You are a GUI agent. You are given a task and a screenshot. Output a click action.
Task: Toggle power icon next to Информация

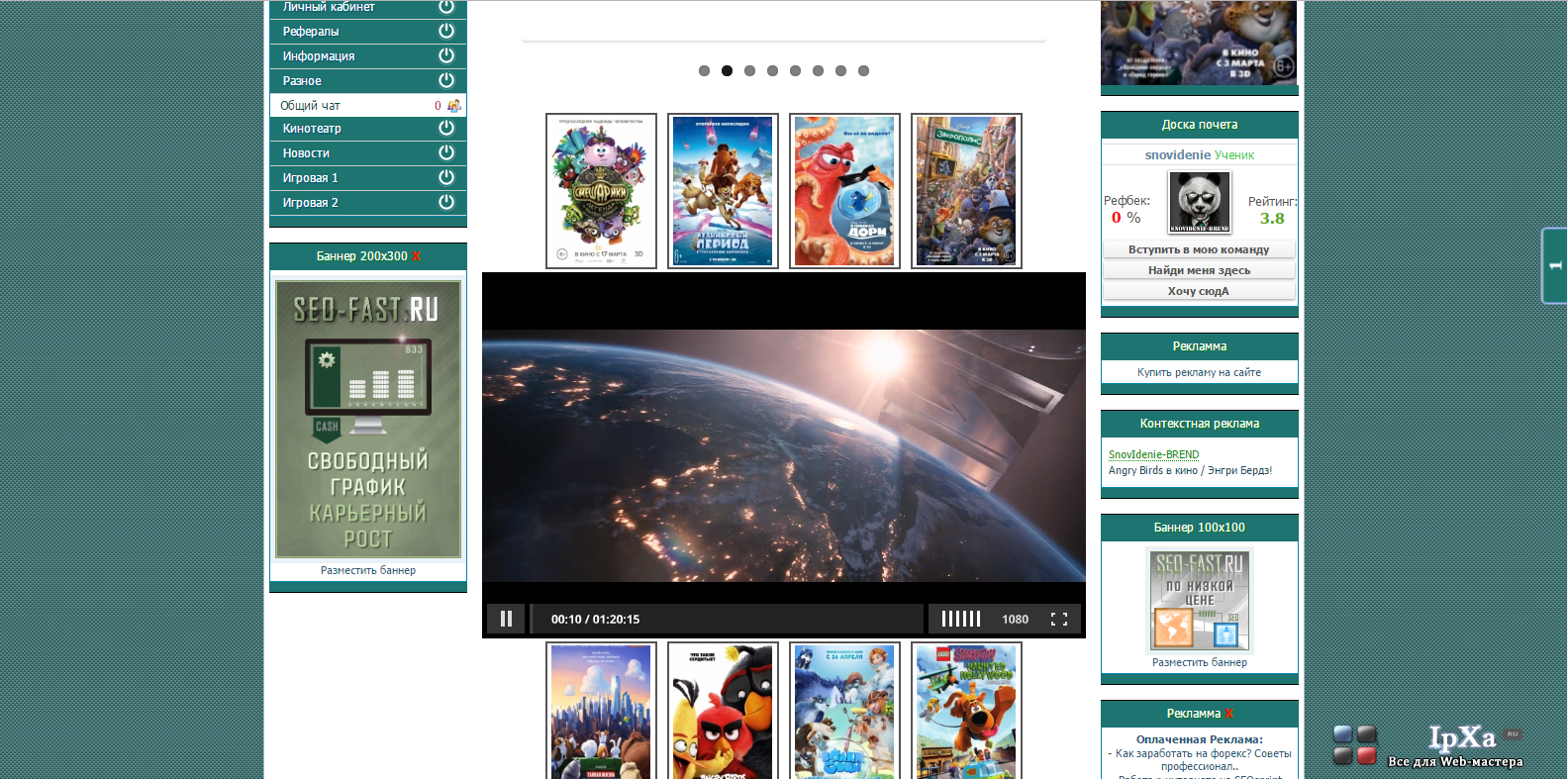coord(446,55)
